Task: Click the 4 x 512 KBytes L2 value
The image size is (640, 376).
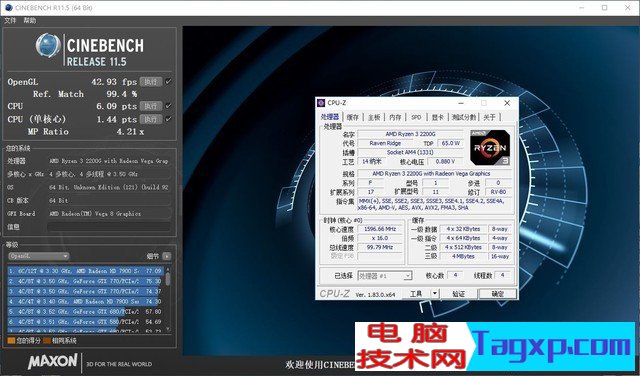Action: 463,247
